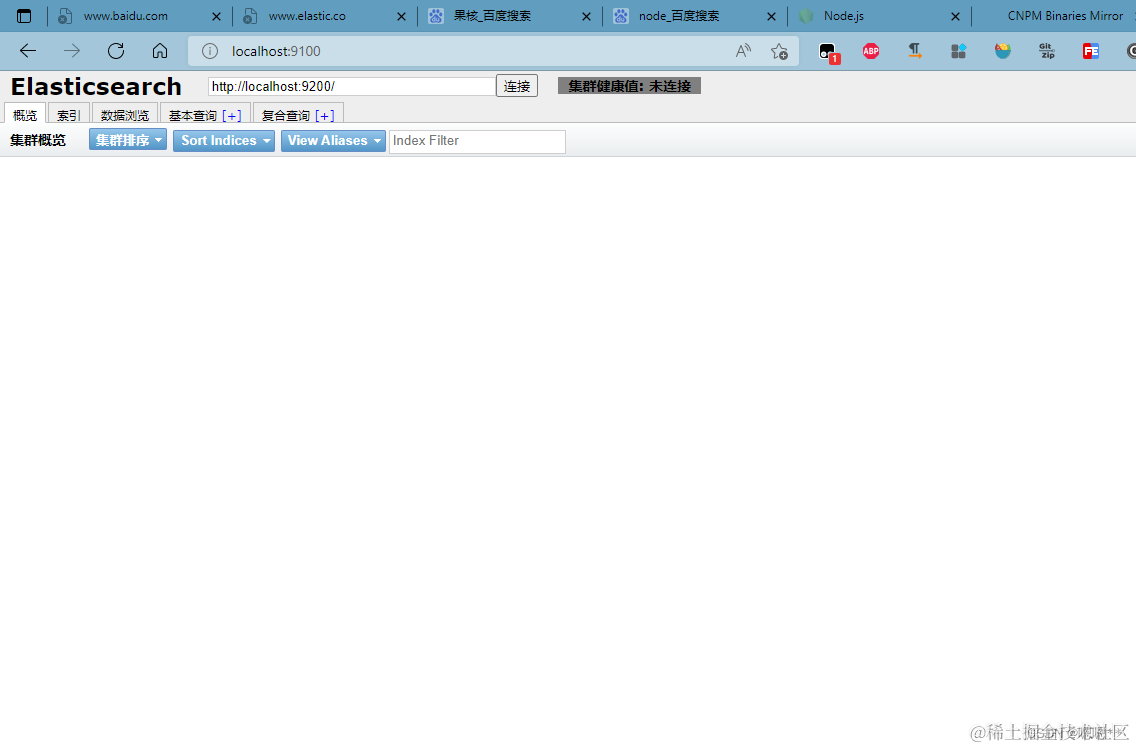Close the Node.js tab

pyautogui.click(x=956, y=16)
